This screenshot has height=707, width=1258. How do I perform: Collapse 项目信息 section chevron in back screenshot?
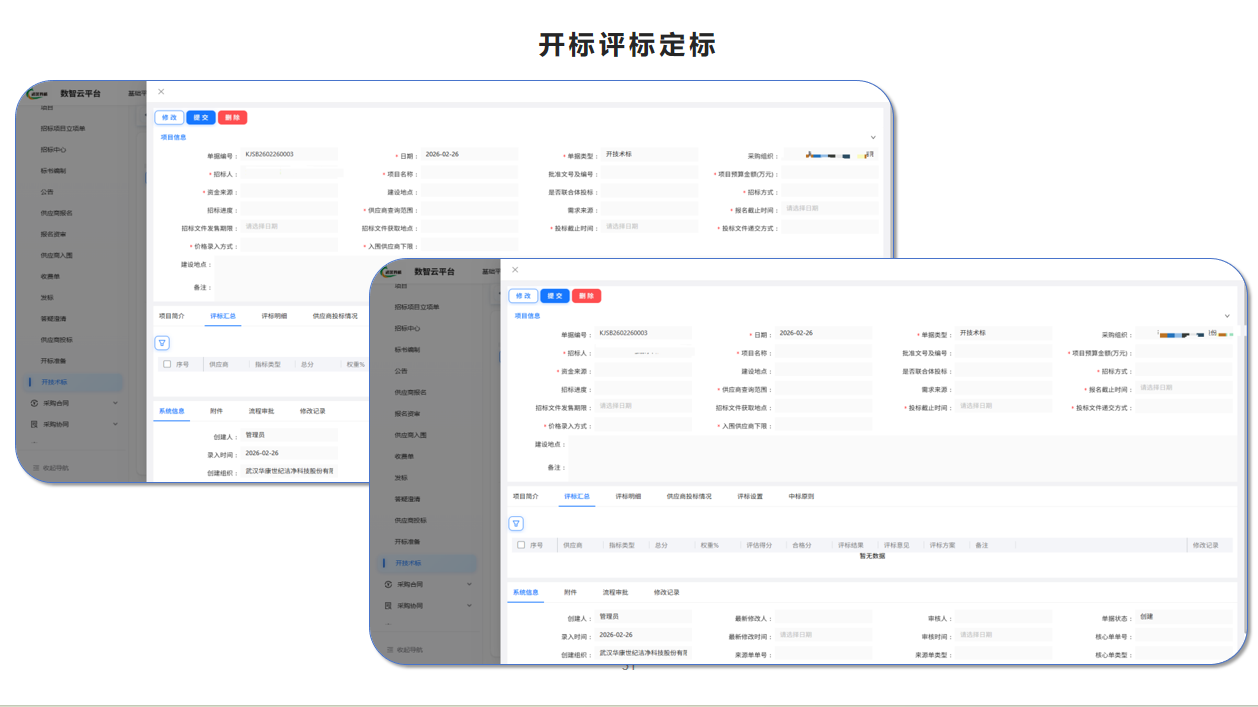coord(873,137)
